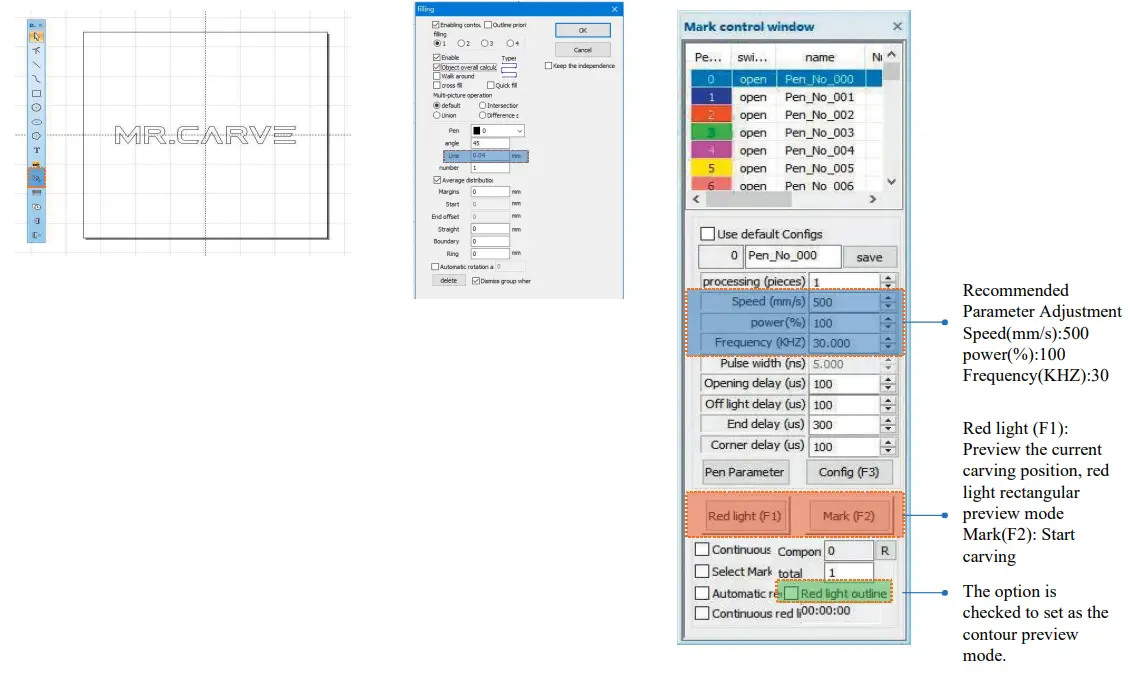Click the R button beside Compon
Viewport: 1130px width, 673px height.
click(884, 551)
